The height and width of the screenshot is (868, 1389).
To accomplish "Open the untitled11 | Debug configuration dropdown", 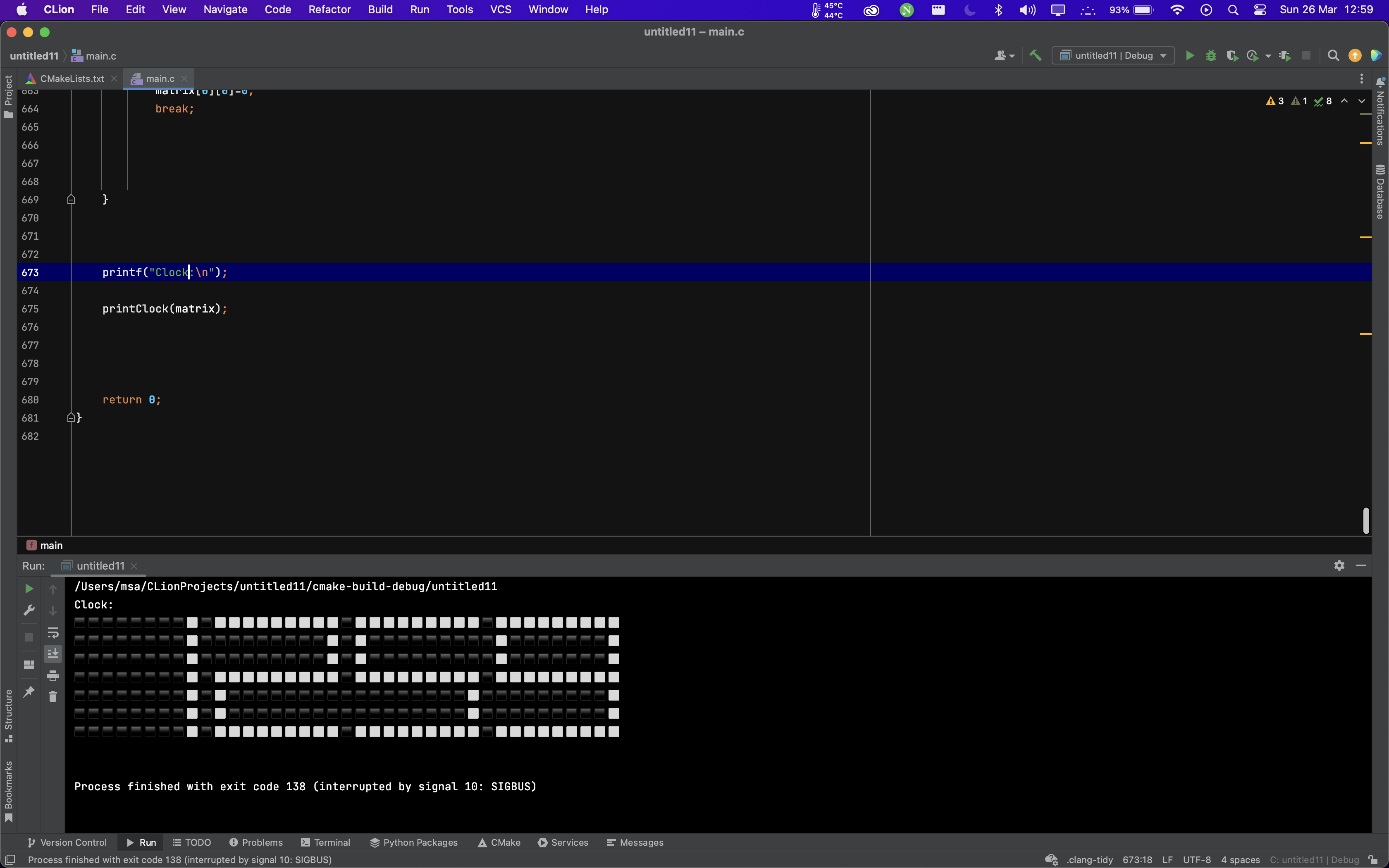I will (1112, 56).
